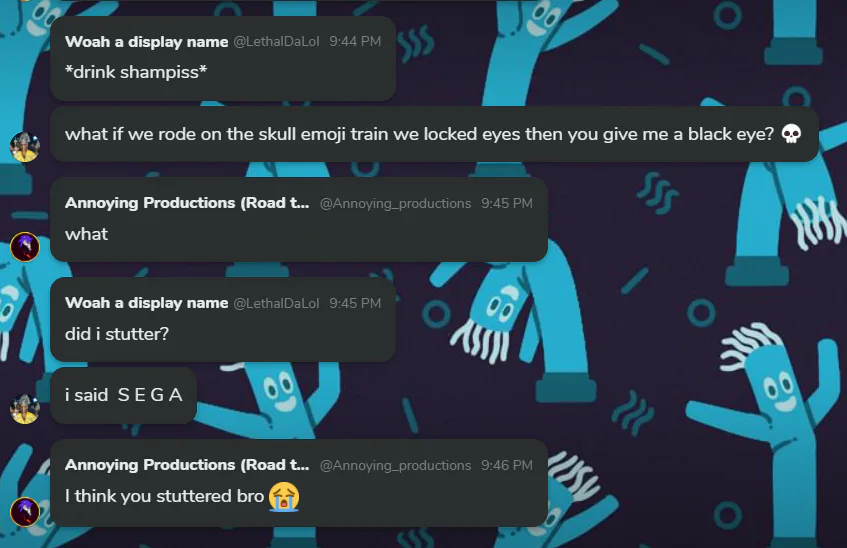The image size is (847, 548).
Task: Click the avatar beside "i said S E G A"
Action: coord(24,408)
